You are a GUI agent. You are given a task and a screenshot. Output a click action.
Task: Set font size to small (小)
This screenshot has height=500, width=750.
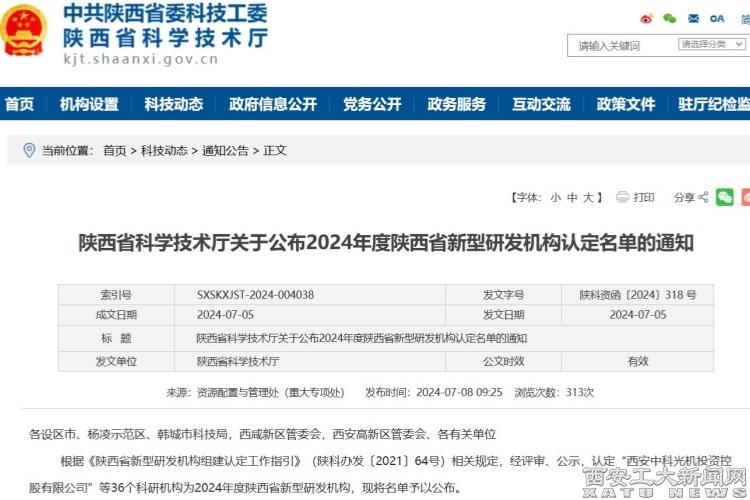(555, 198)
